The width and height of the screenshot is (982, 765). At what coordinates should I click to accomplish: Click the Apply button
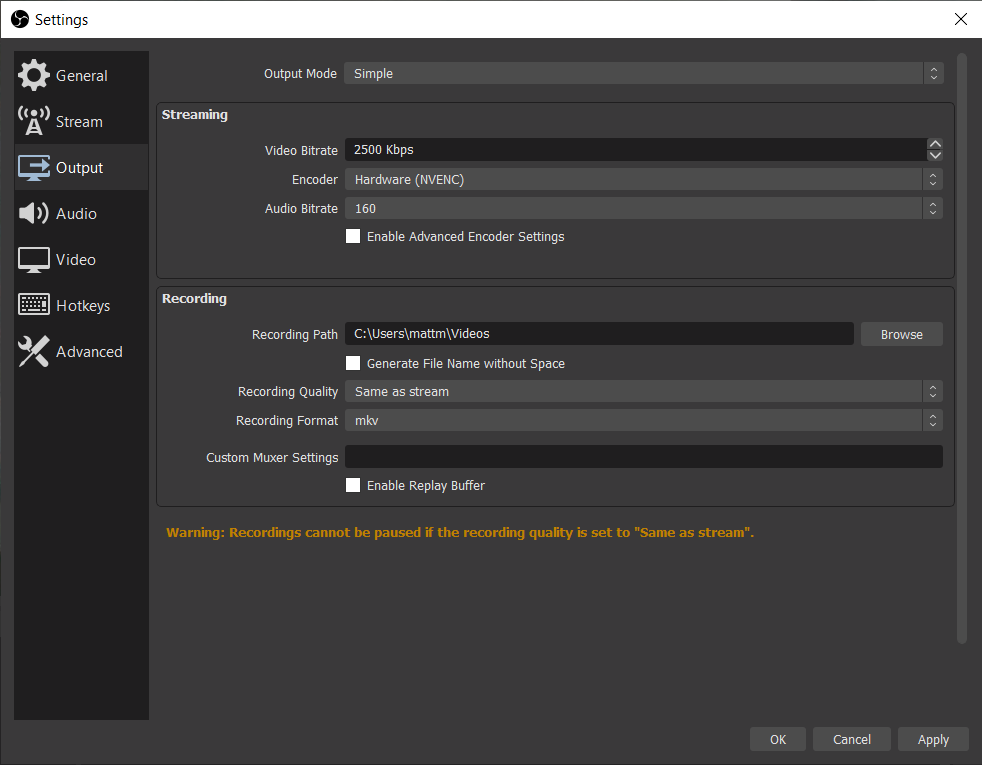(932, 740)
